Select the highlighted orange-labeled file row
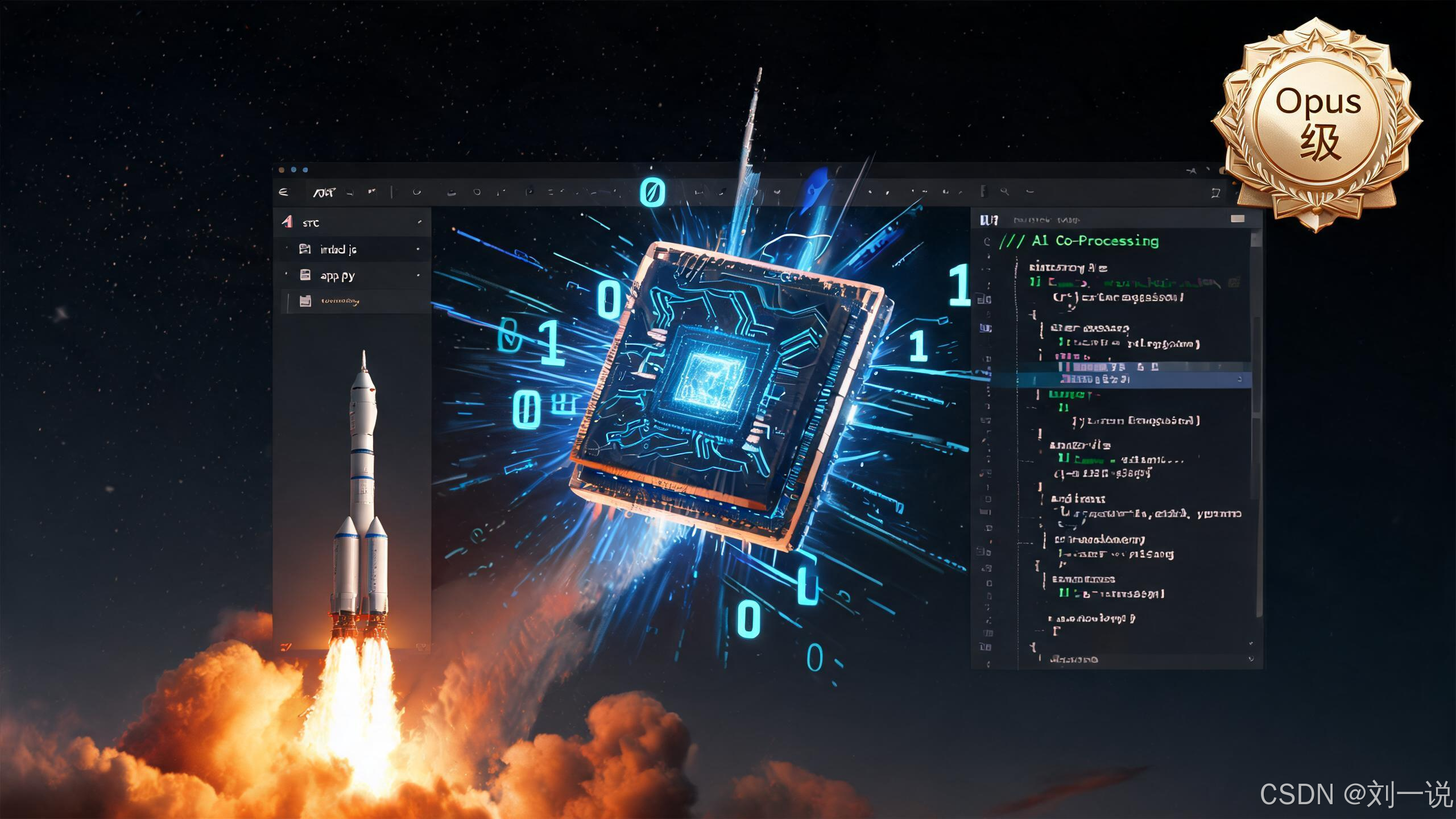Viewport: 1456px width, 819px height. (355, 301)
